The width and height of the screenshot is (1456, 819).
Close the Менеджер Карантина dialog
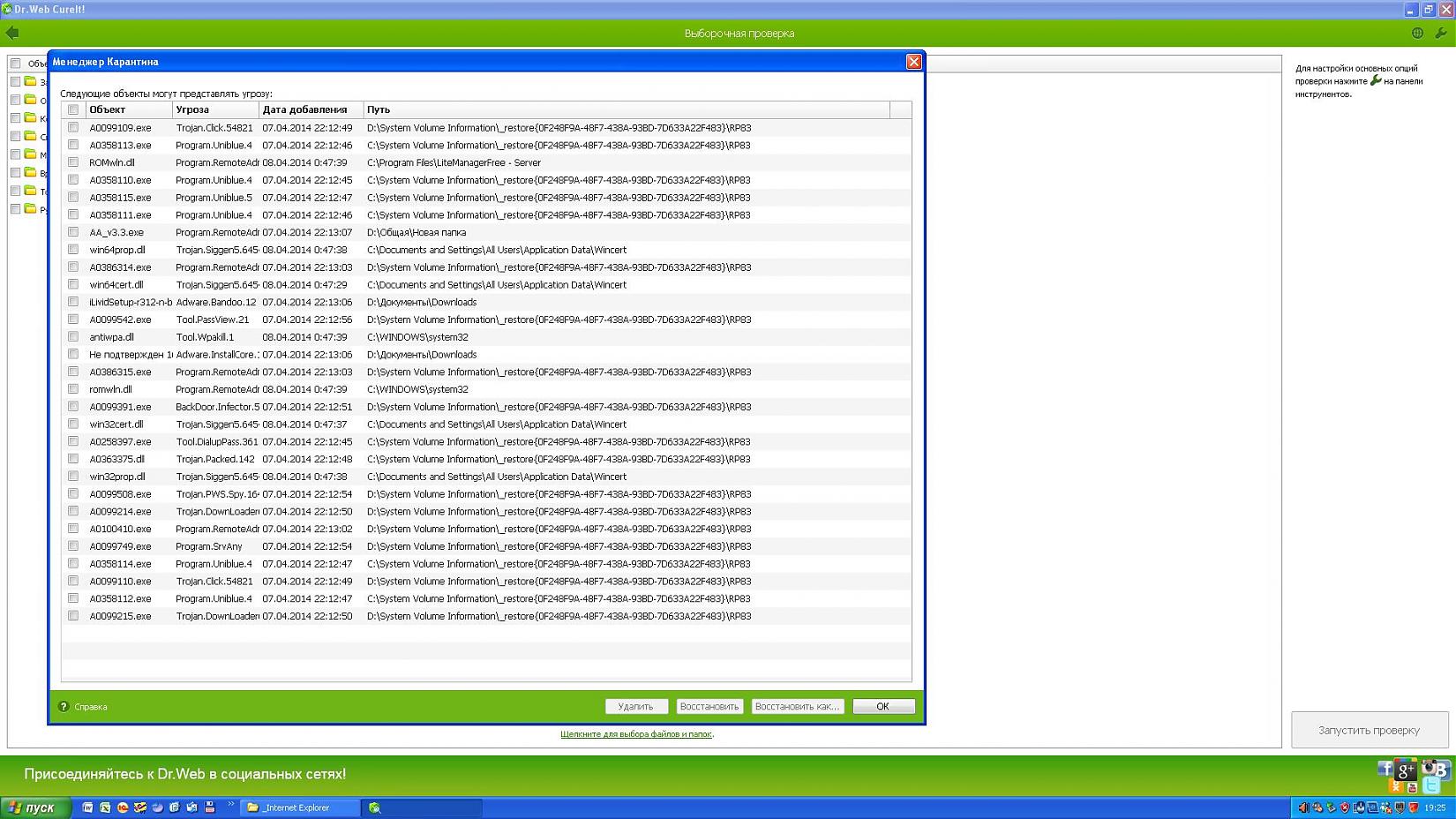coord(913,62)
